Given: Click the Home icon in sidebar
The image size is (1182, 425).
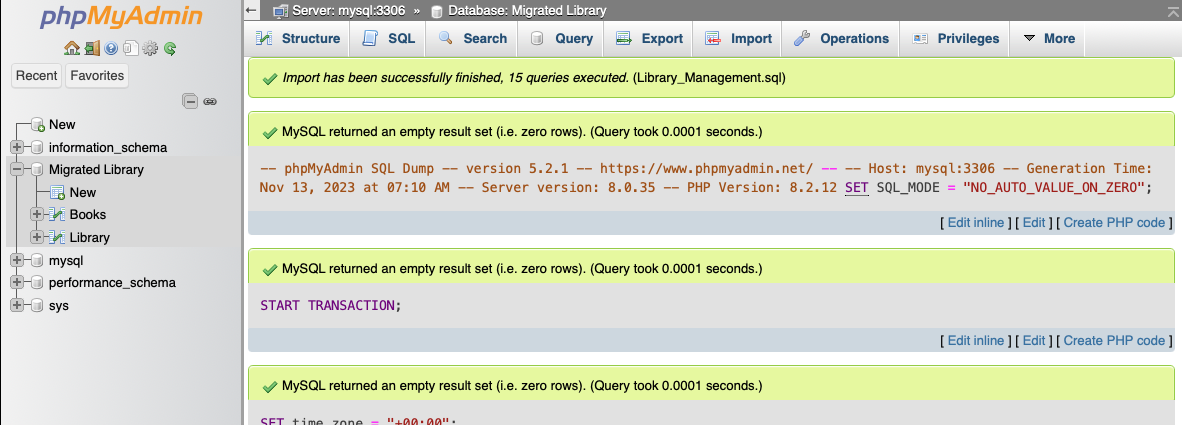Looking at the screenshot, I should coord(71,48).
